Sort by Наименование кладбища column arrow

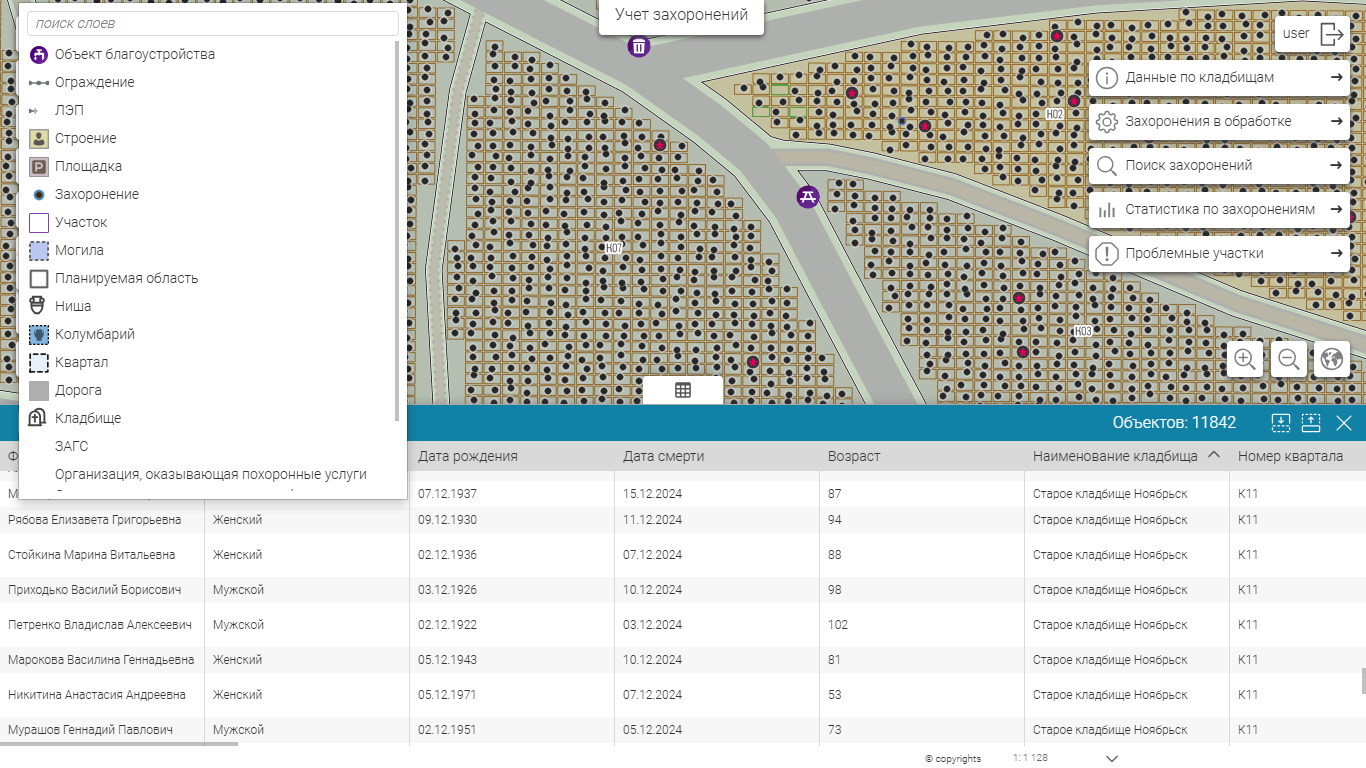(1214, 456)
